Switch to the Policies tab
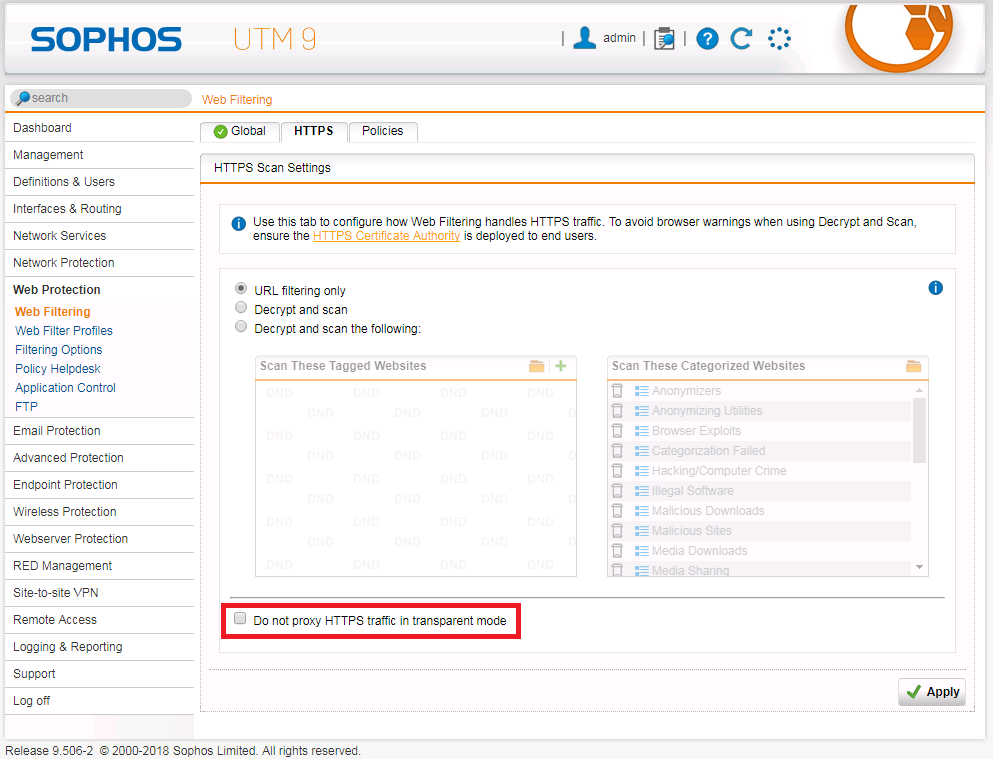The width and height of the screenshot is (993, 759). (x=383, y=131)
